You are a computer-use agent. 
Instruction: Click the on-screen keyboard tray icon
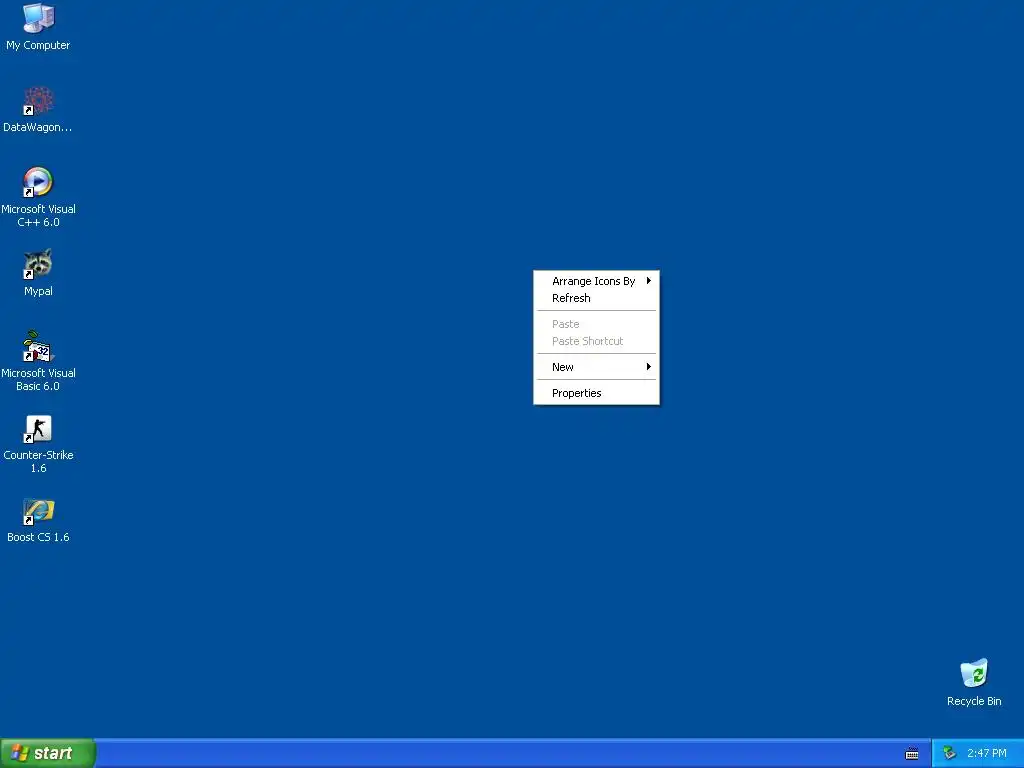tap(912, 754)
